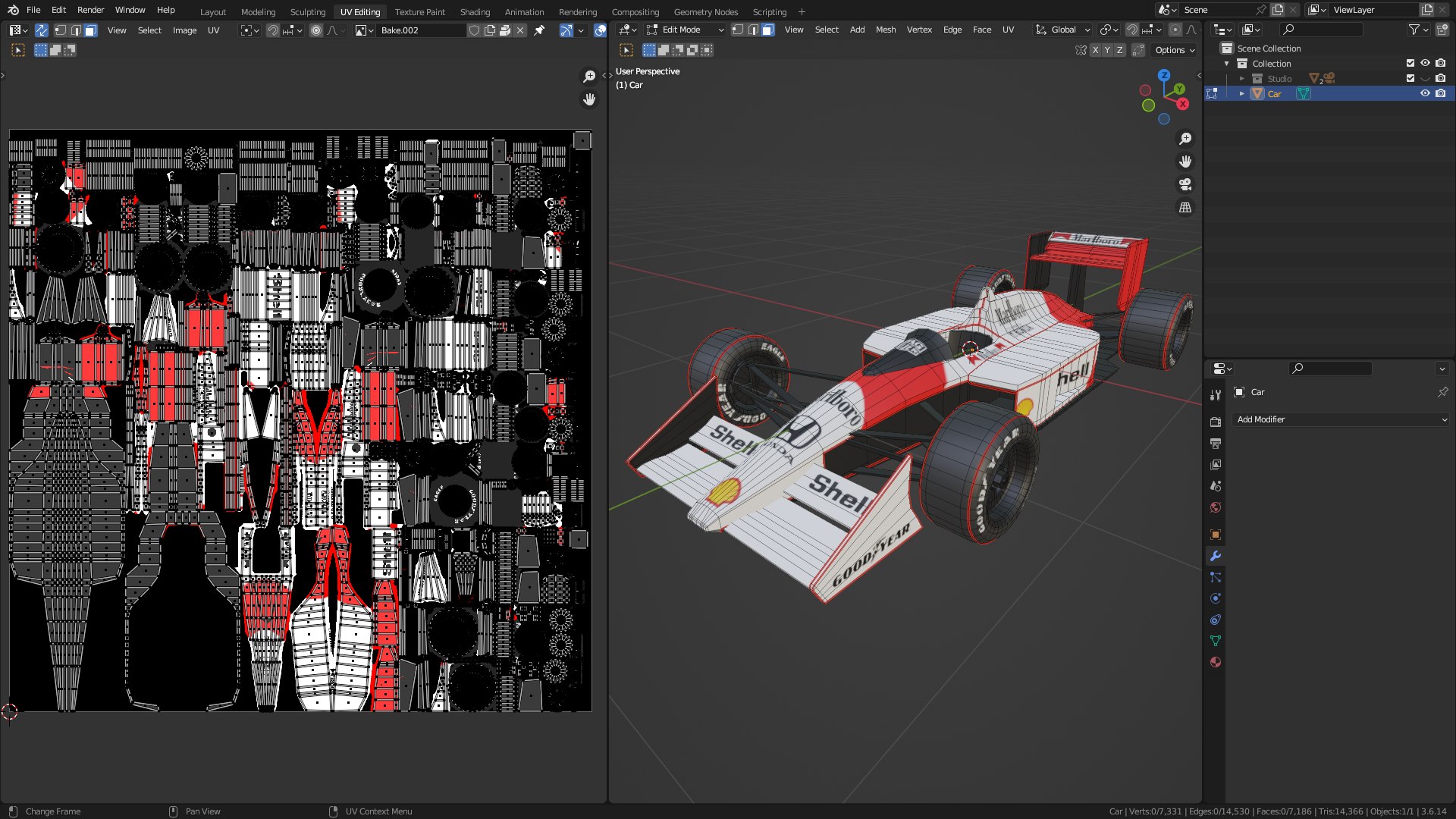Uncheck Collection exclude checkbox
Viewport: 1456px width, 819px height.
(x=1410, y=63)
